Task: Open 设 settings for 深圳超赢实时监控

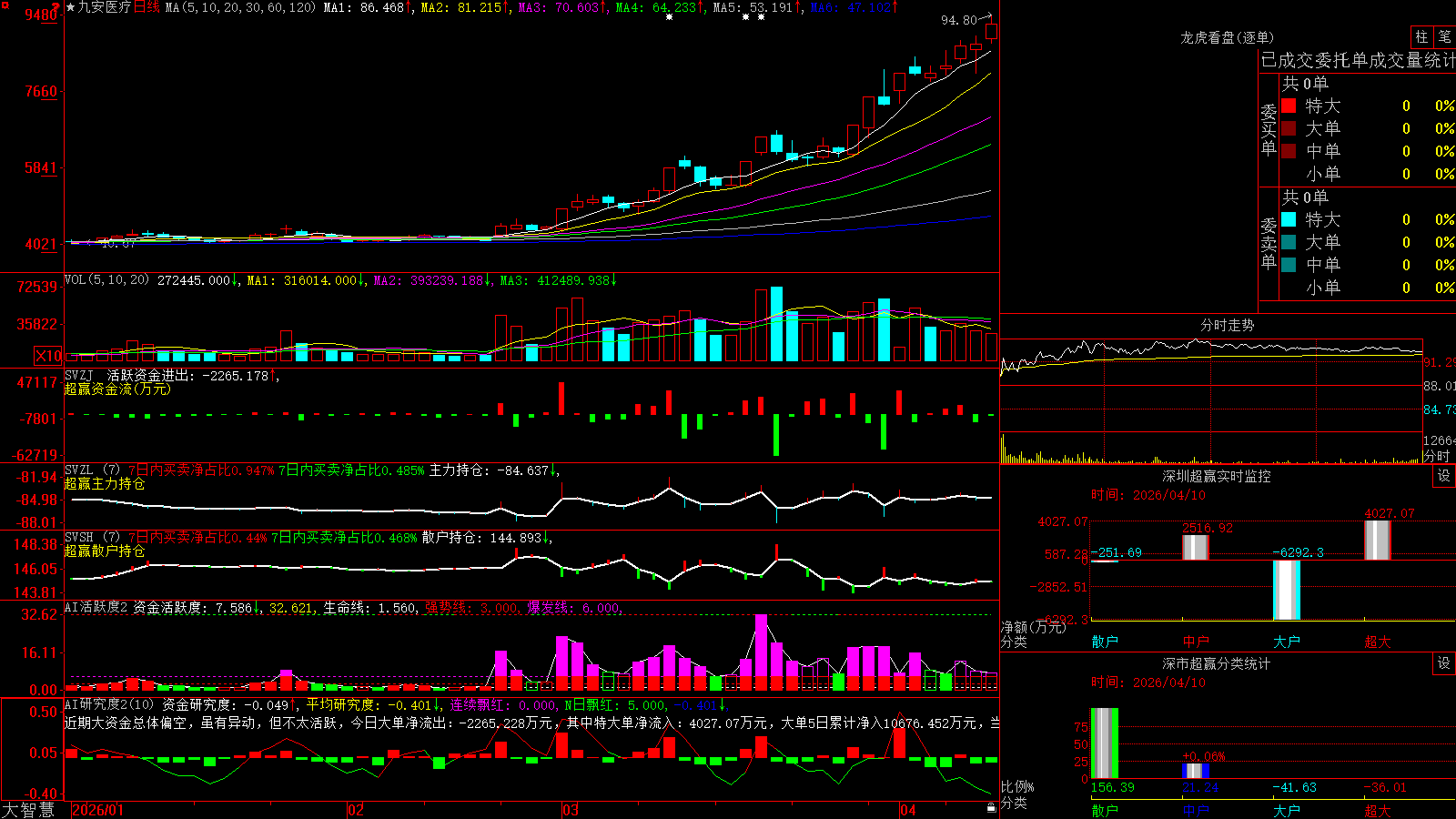Action: click(x=1444, y=476)
